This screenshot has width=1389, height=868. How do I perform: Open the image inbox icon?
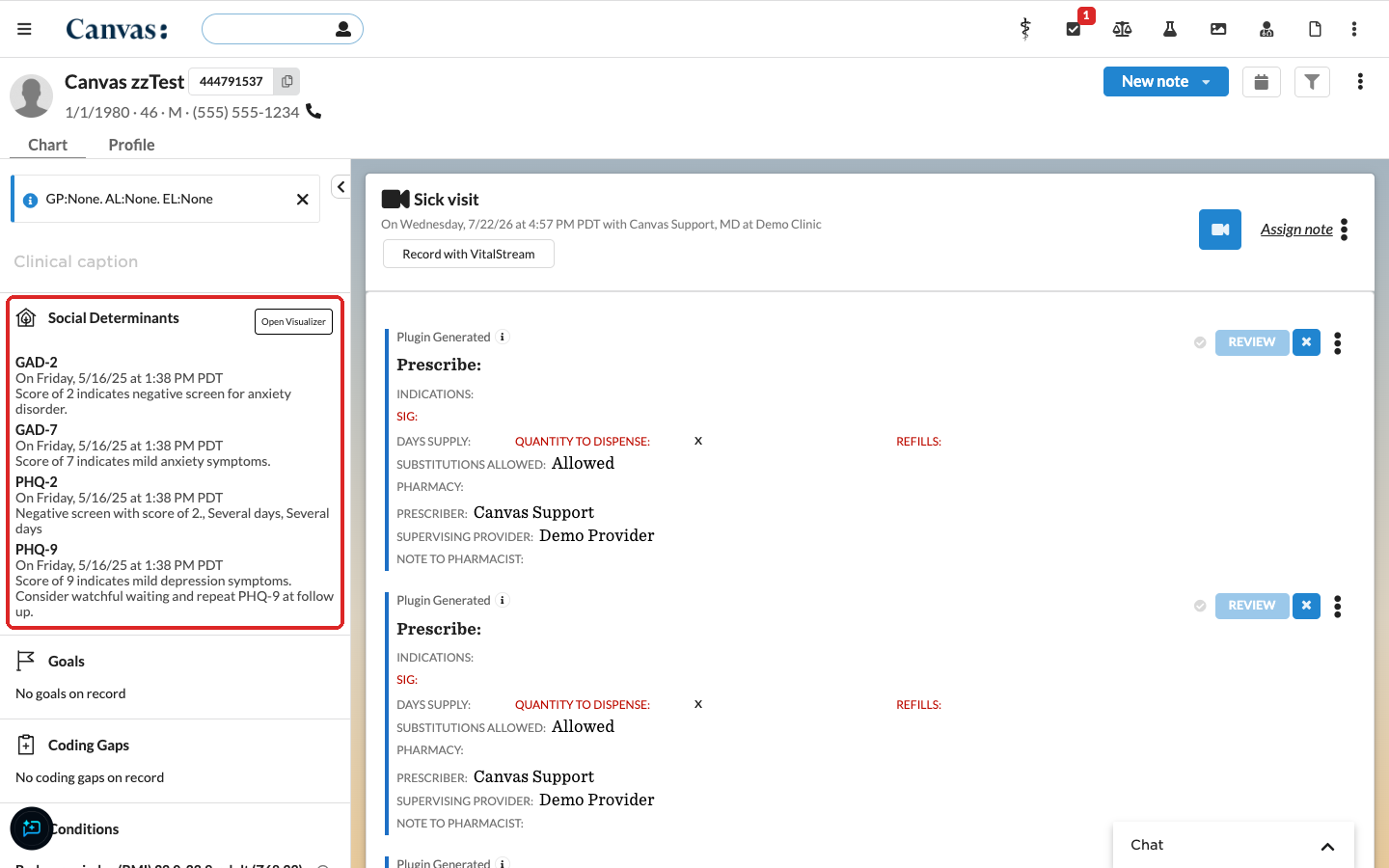1218,29
